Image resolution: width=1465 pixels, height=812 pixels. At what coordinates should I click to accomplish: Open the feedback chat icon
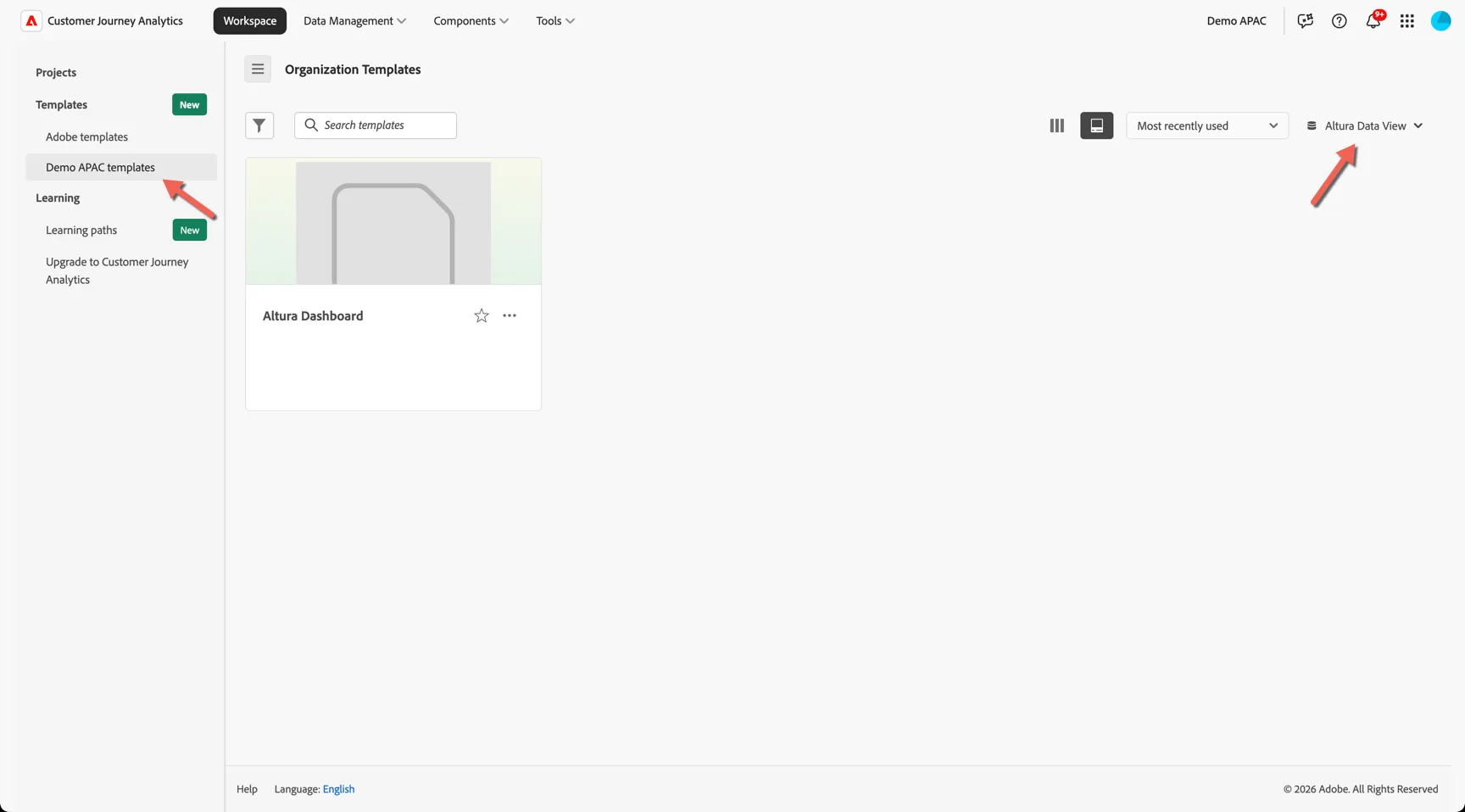(1305, 21)
